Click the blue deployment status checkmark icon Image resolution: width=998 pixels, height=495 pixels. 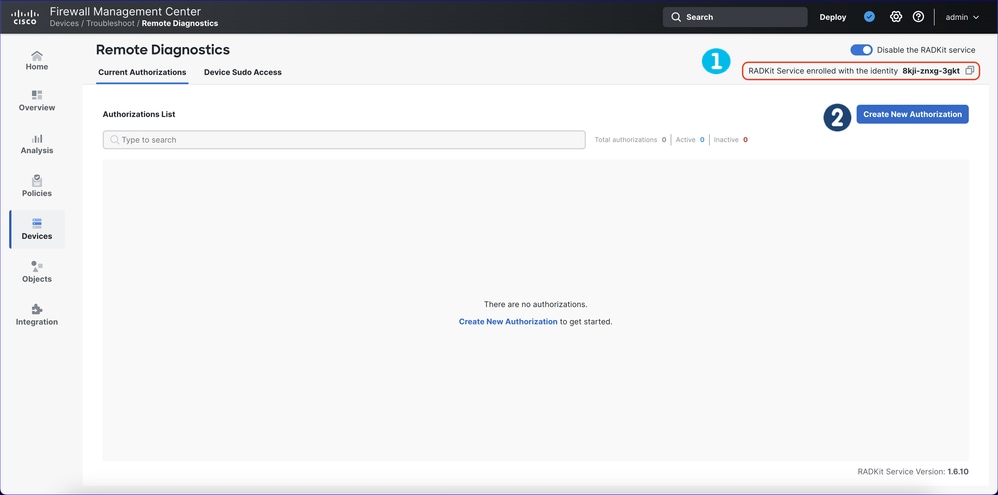(x=869, y=17)
